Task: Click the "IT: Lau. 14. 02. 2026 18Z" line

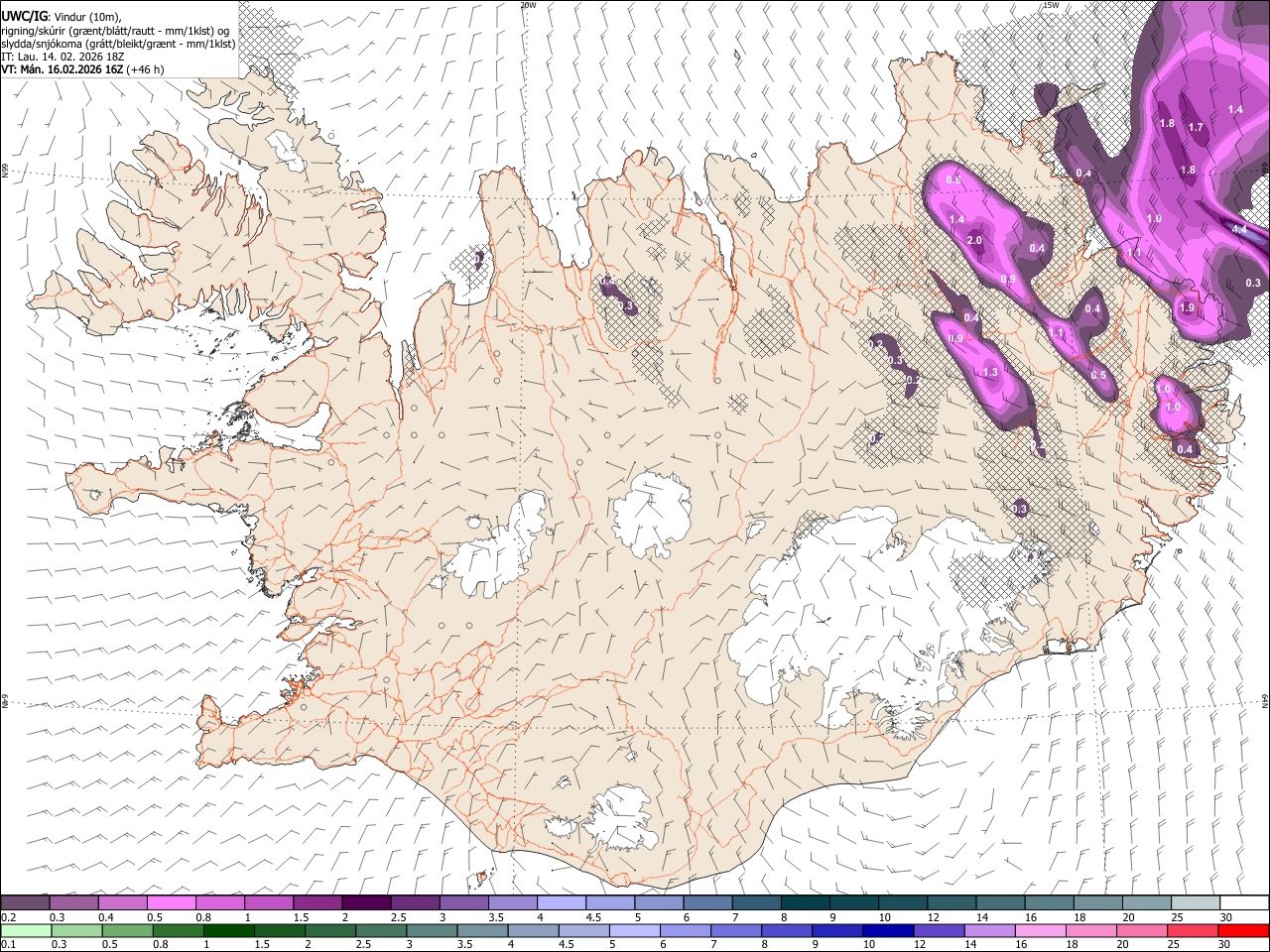Action: click(64, 58)
